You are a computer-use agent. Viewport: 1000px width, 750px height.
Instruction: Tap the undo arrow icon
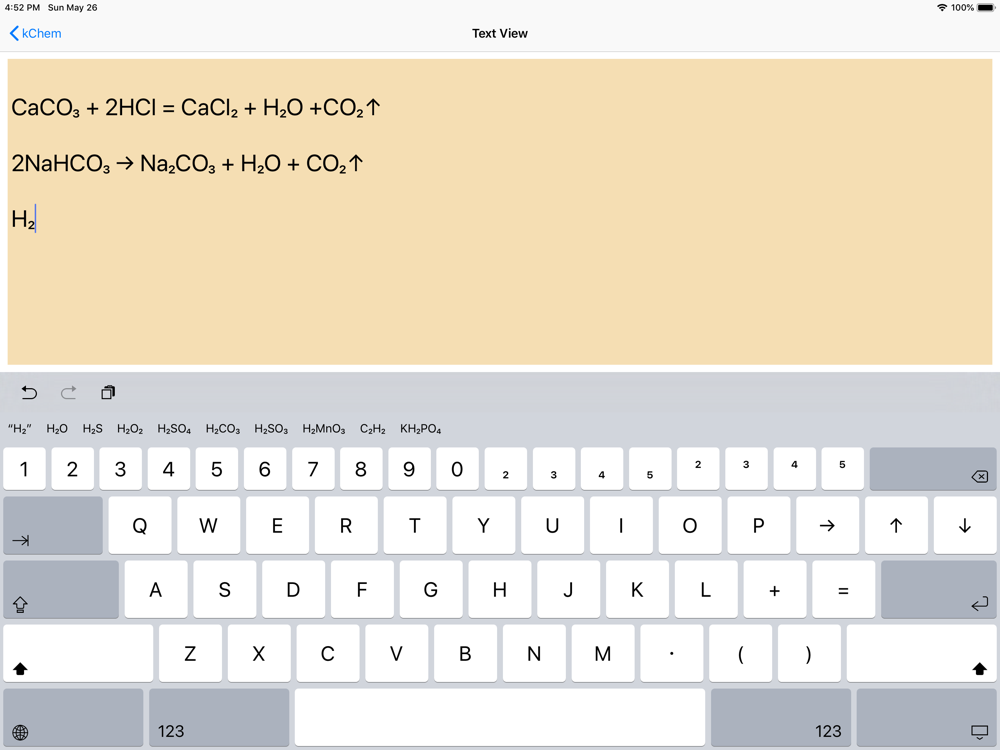[x=29, y=392]
